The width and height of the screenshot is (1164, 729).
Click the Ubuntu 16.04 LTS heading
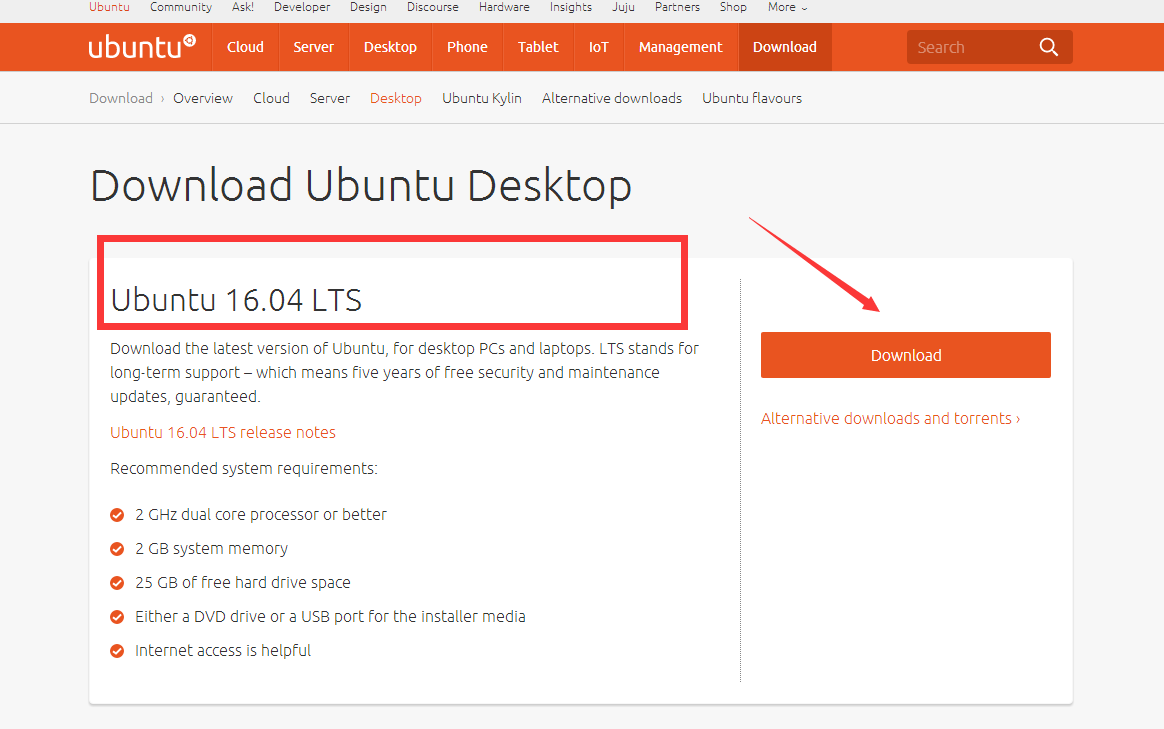tap(236, 300)
